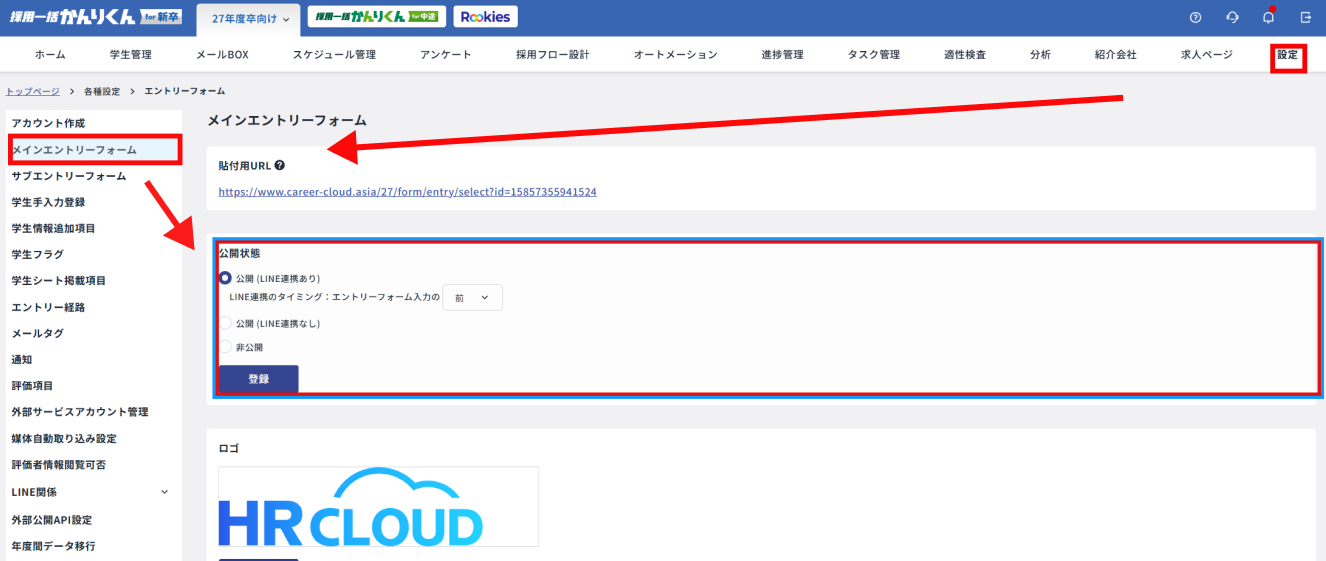The width and height of the screenshot is (1326, 561).
Task: Open the notification bell
Action: (1268, 17)
